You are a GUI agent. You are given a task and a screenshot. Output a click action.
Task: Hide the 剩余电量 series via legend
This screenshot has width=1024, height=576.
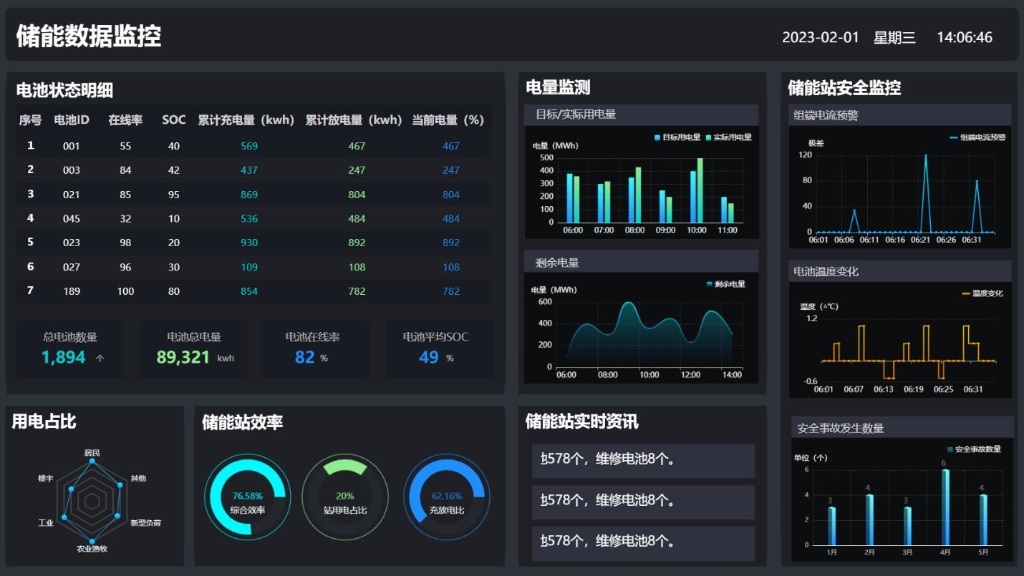tap(710, 284)
